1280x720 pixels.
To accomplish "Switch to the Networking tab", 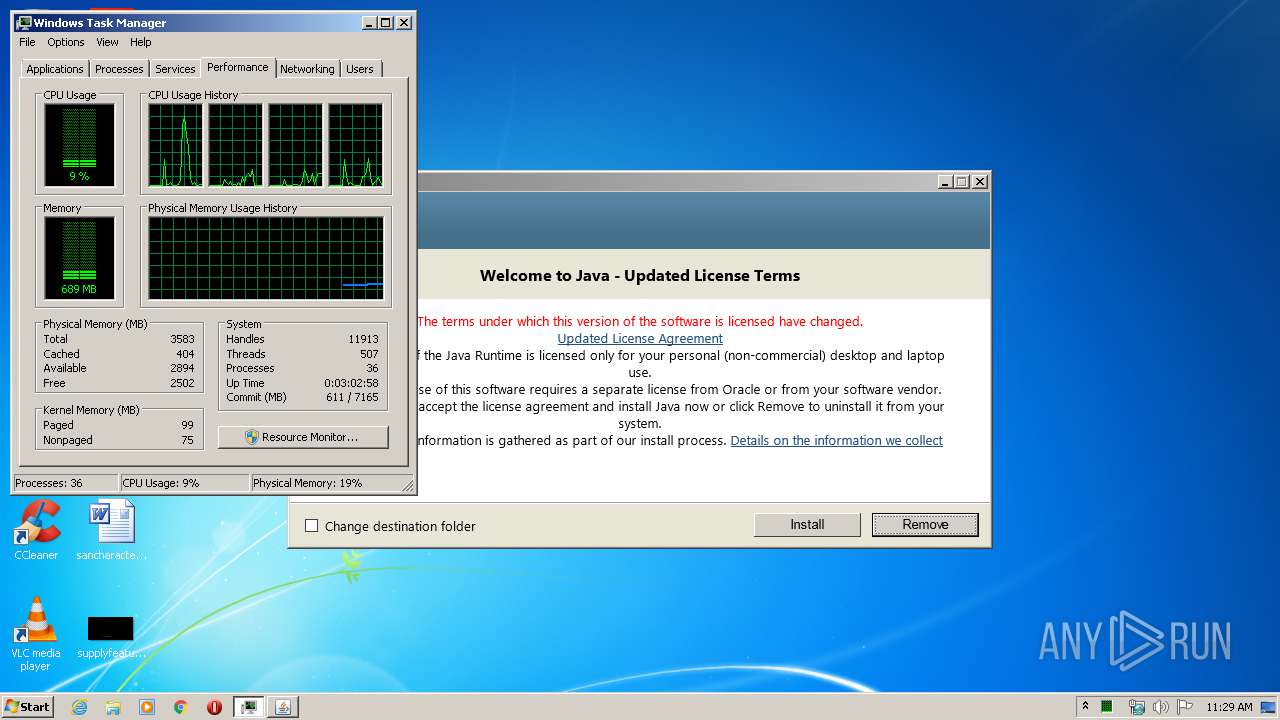I will point(307,69).
